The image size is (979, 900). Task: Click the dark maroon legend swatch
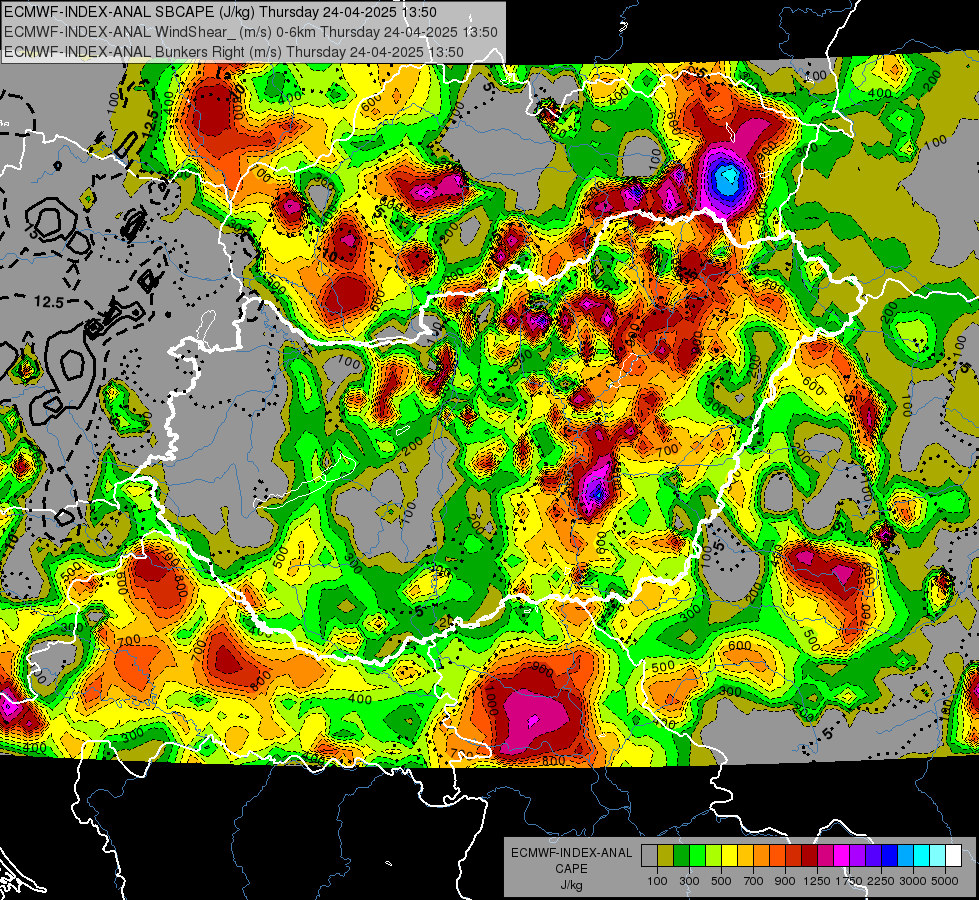810,856
